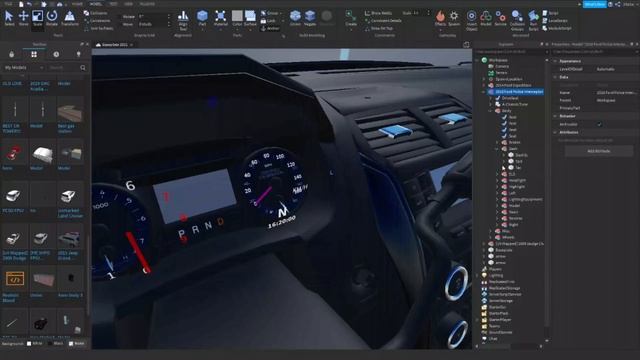640x360 pixels.
Task: Insert a ModuleScript from ribbon
Action: pos(557,28)
